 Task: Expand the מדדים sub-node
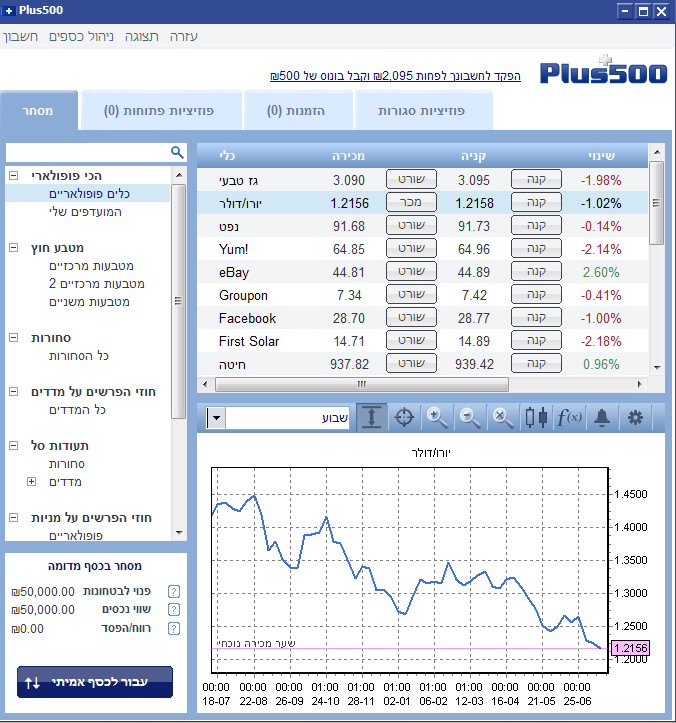click(31, 482)
